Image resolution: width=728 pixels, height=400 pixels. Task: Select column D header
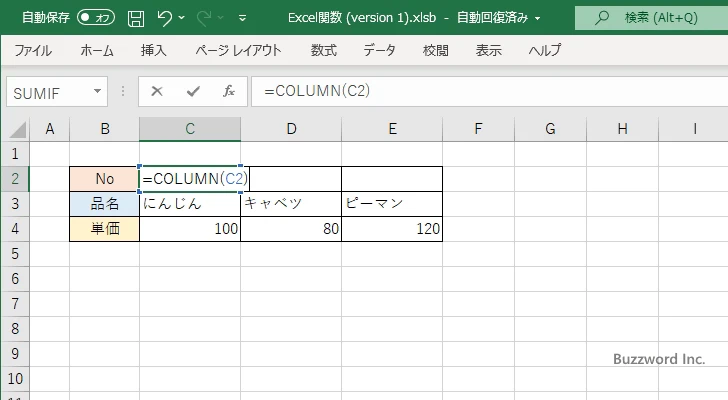click(291, 129)
